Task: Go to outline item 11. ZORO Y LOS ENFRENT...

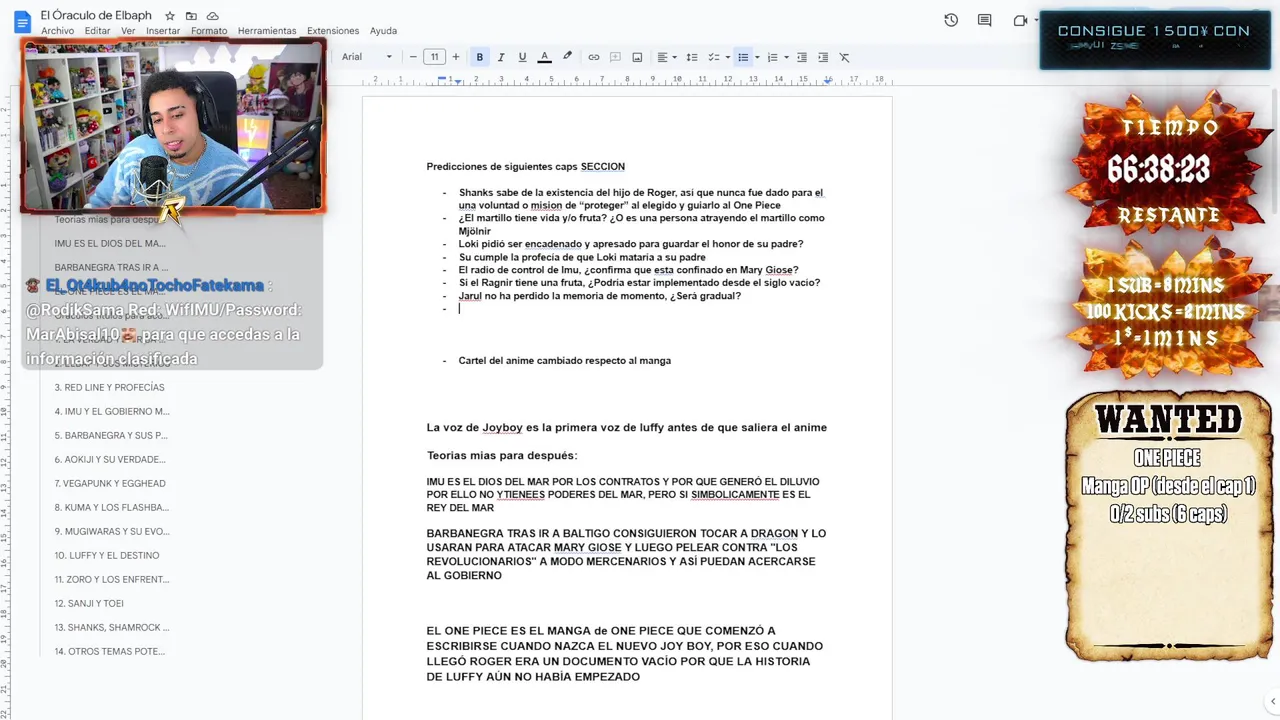Action: (112, 579)
